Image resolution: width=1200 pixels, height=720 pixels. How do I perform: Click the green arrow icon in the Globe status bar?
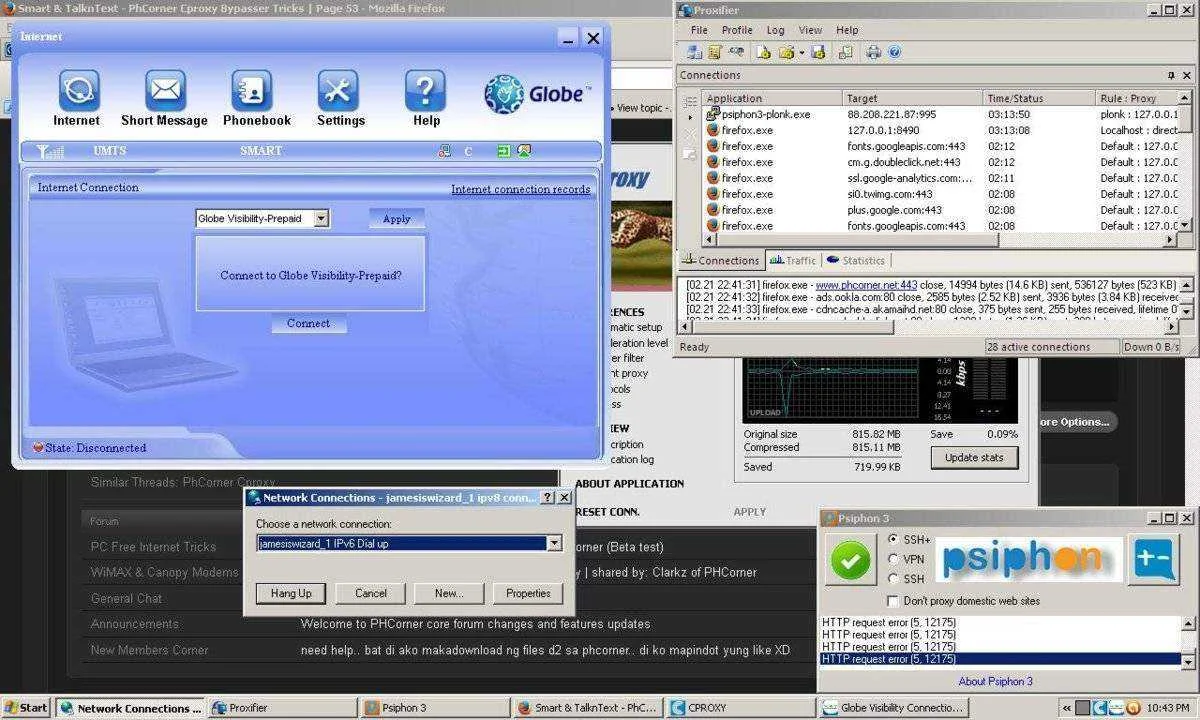(503, 151)
